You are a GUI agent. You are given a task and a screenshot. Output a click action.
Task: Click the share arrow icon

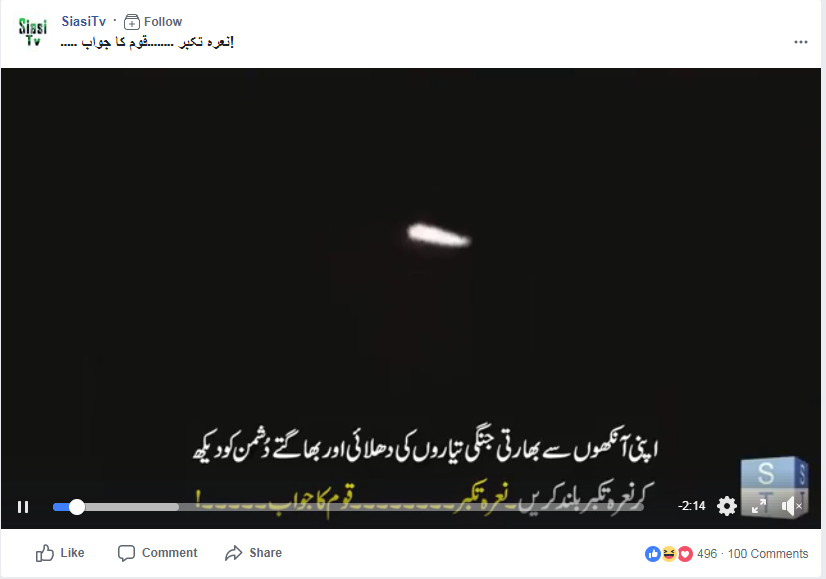233,553
